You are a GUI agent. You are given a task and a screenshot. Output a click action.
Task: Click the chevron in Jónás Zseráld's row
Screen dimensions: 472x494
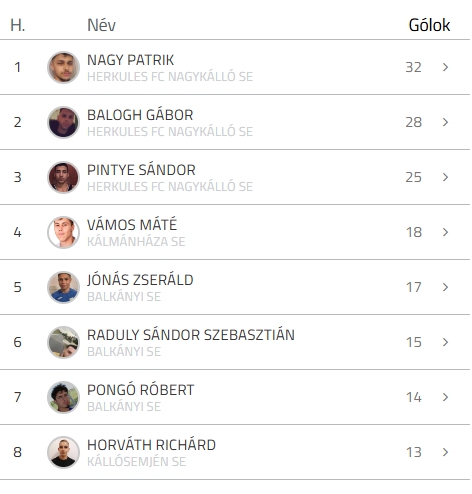tap(445, 287)
